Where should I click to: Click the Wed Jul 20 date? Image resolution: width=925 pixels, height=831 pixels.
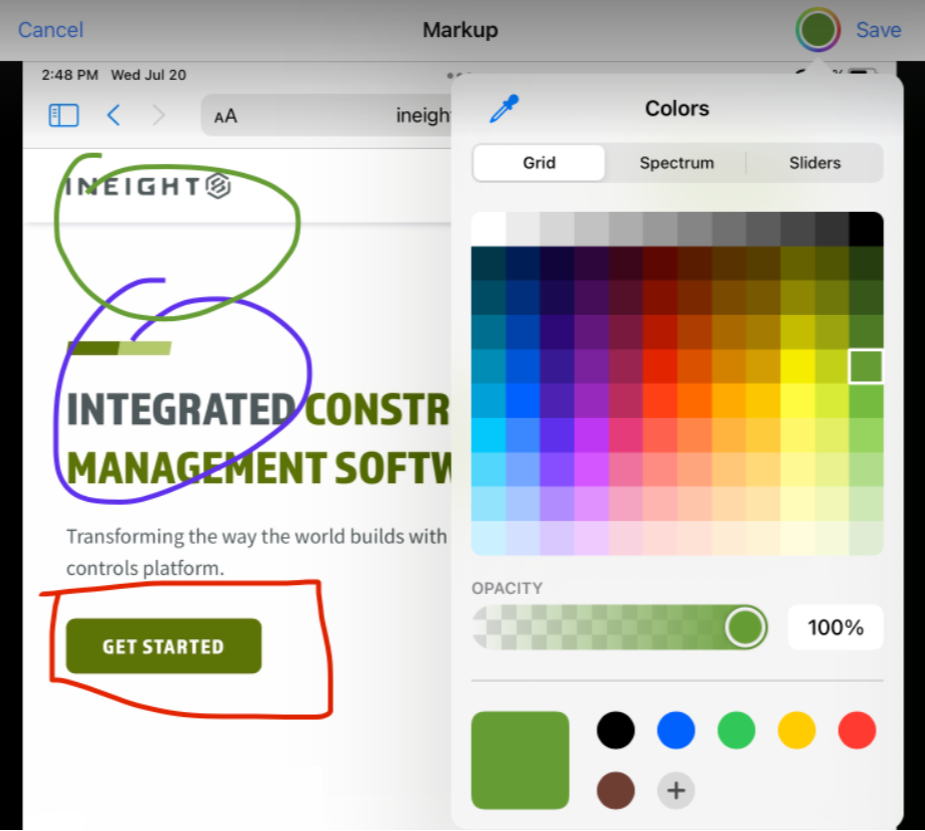tap(149, 75)
